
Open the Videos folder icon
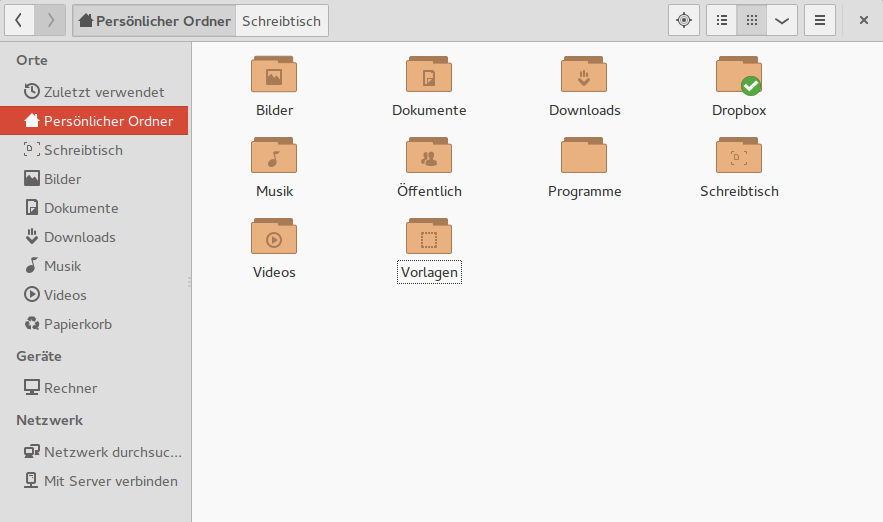tap(274, 237)
